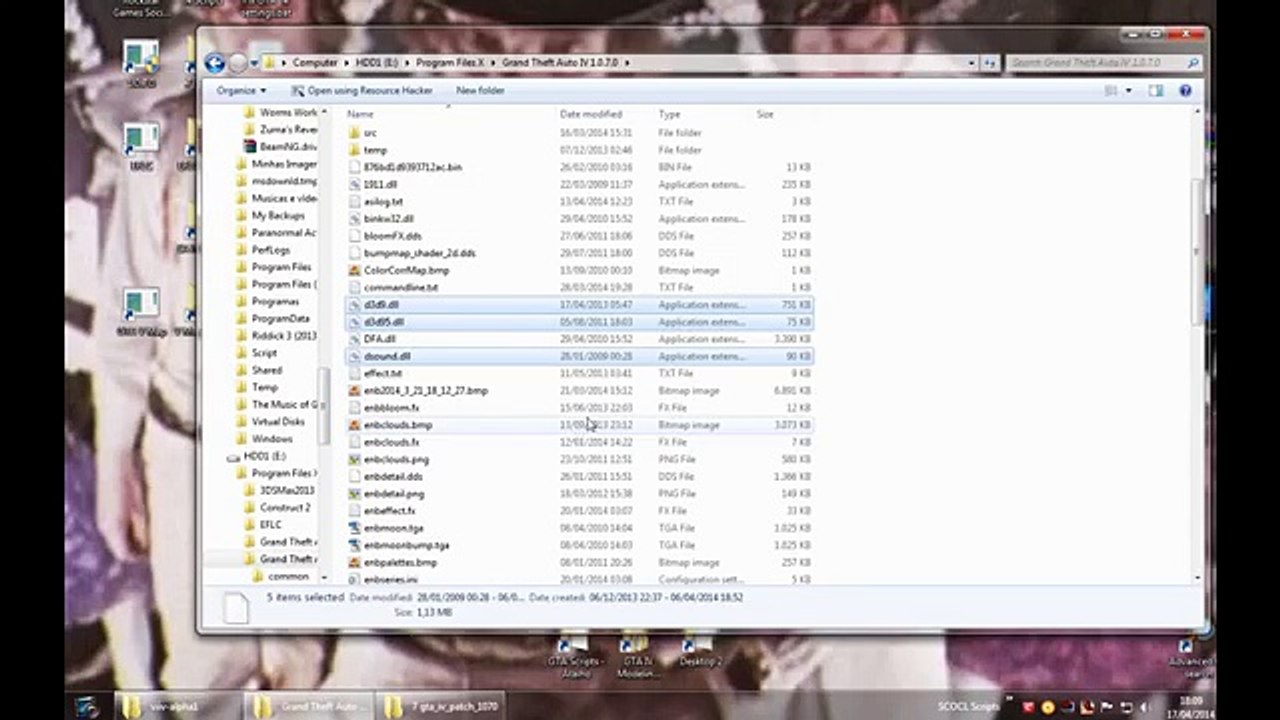Select HDD1 (E:) drive in navigation tree

[265, 456]
